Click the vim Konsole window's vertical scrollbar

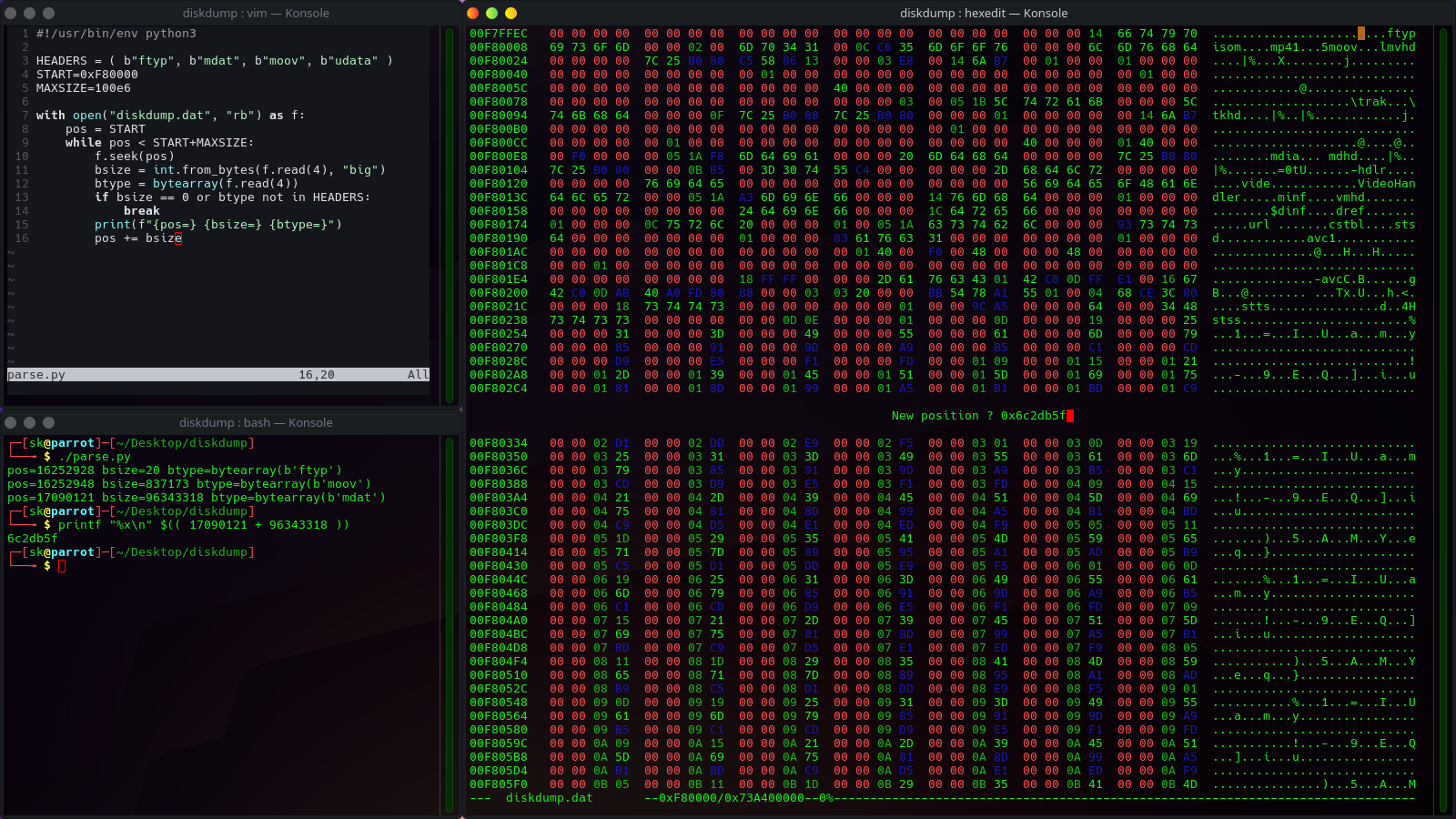[x=450, y=215]
